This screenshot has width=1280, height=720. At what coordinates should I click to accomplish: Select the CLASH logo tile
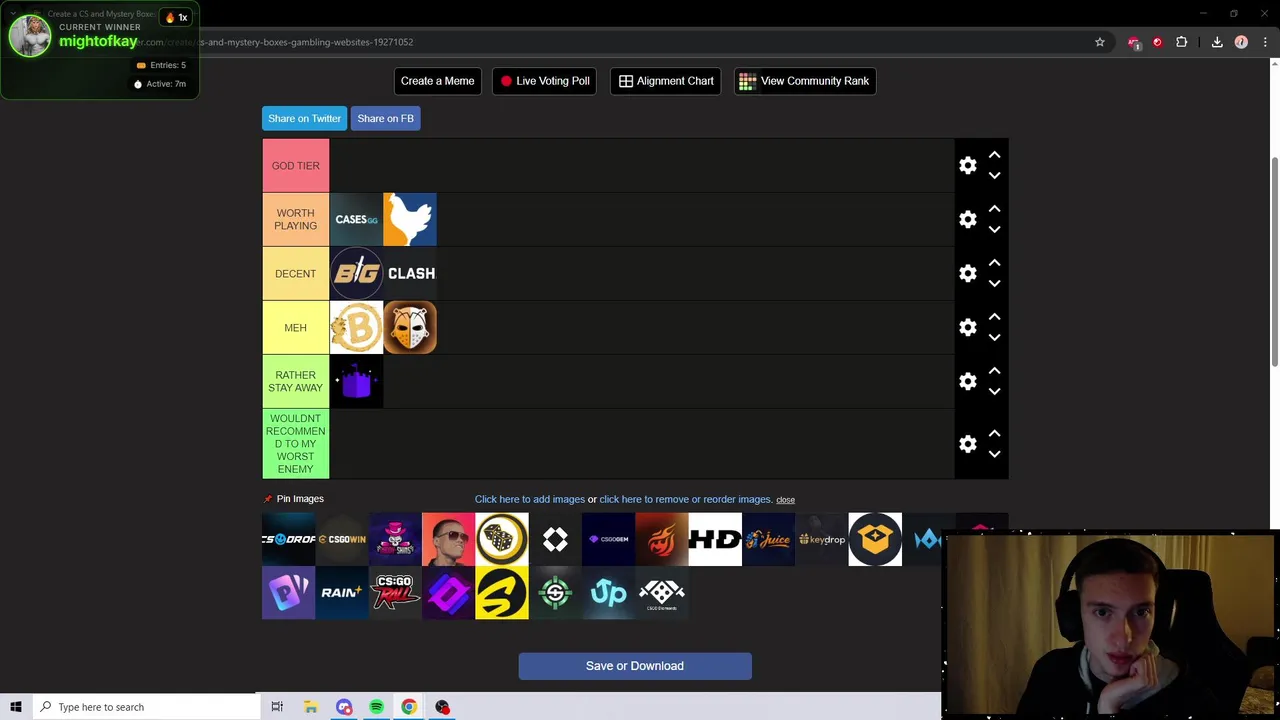pos(410,273)
